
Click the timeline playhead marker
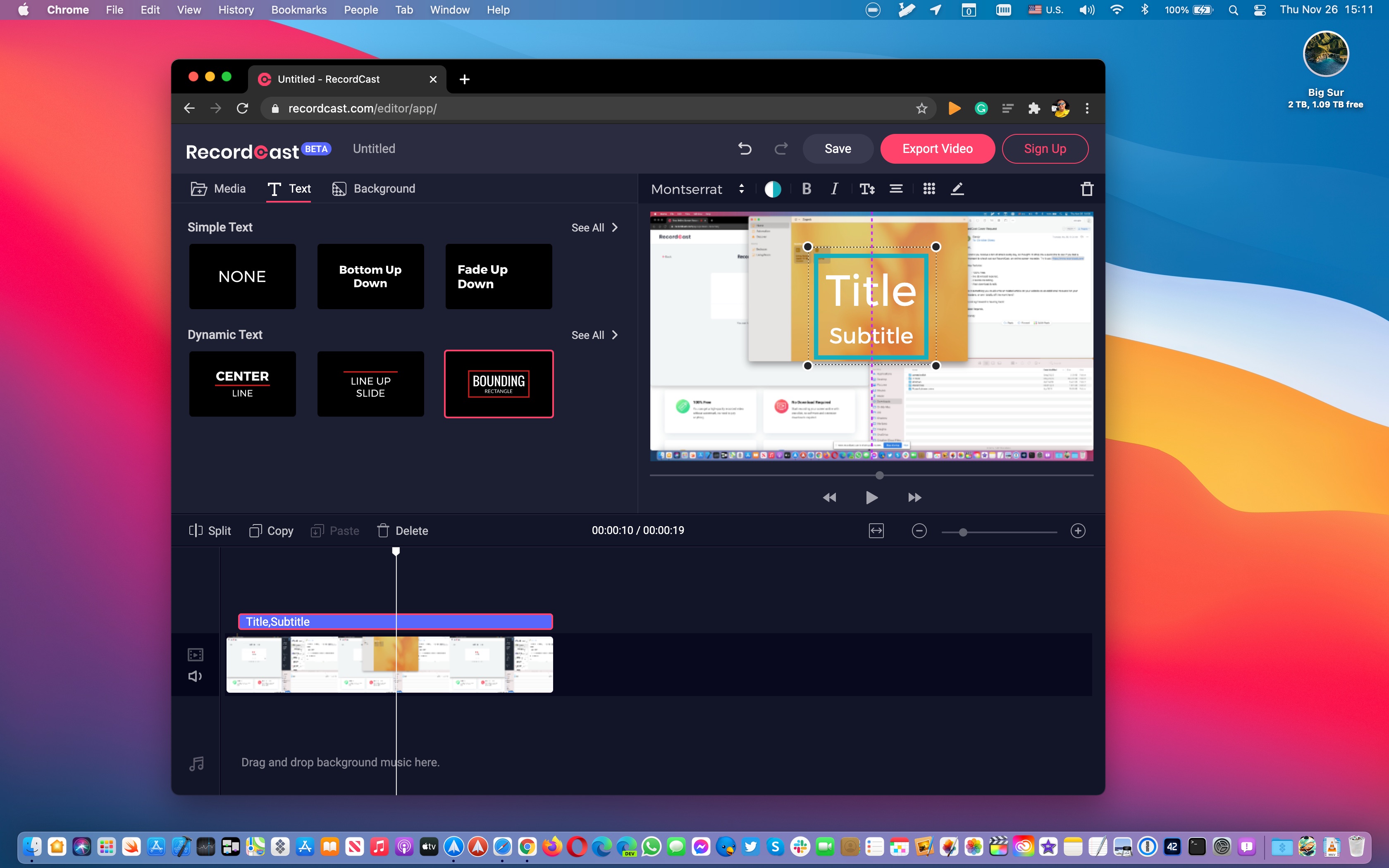[x=396, y=552]
